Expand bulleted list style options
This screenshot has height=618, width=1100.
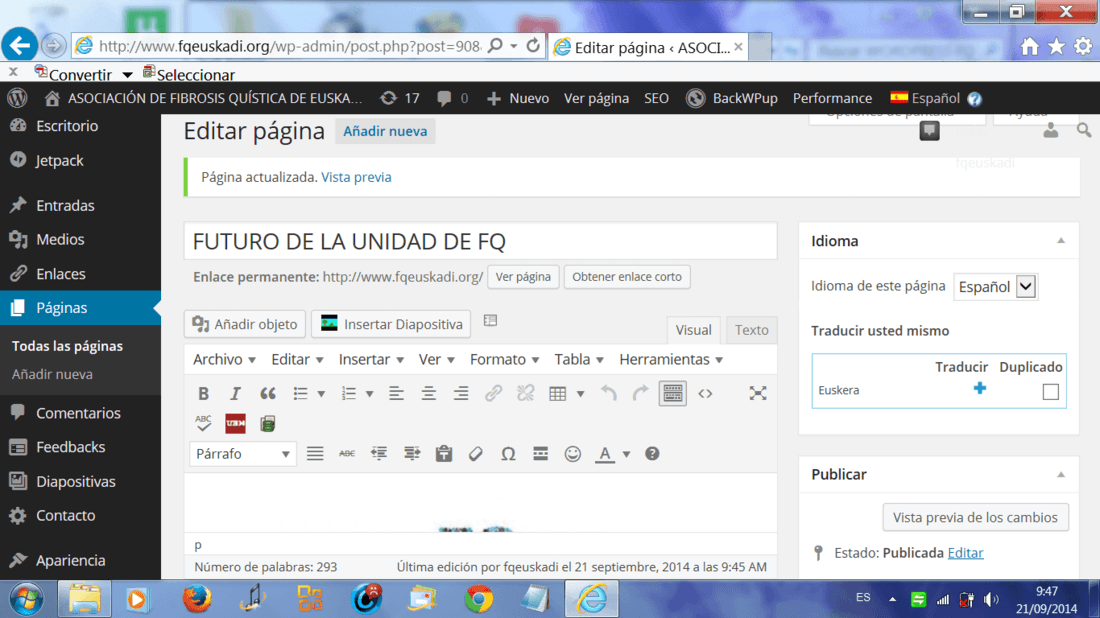(x=321, y=394)
